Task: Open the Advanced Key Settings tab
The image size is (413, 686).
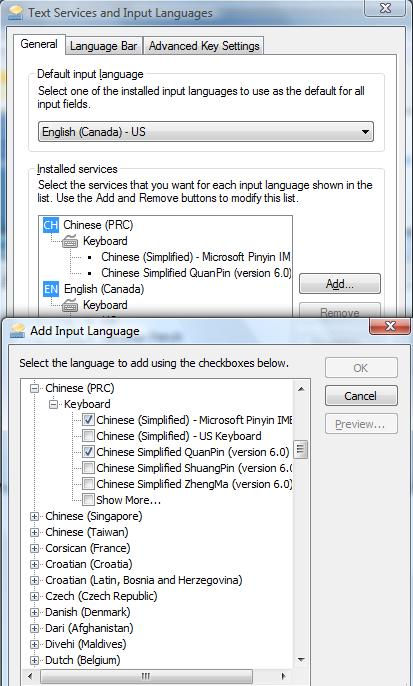Action: [204, 46]
